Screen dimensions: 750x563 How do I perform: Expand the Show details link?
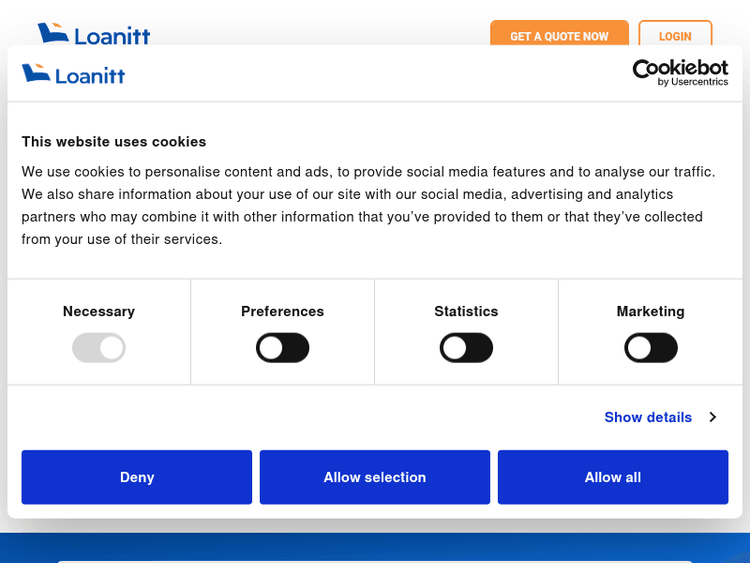[x=647, y=417]
